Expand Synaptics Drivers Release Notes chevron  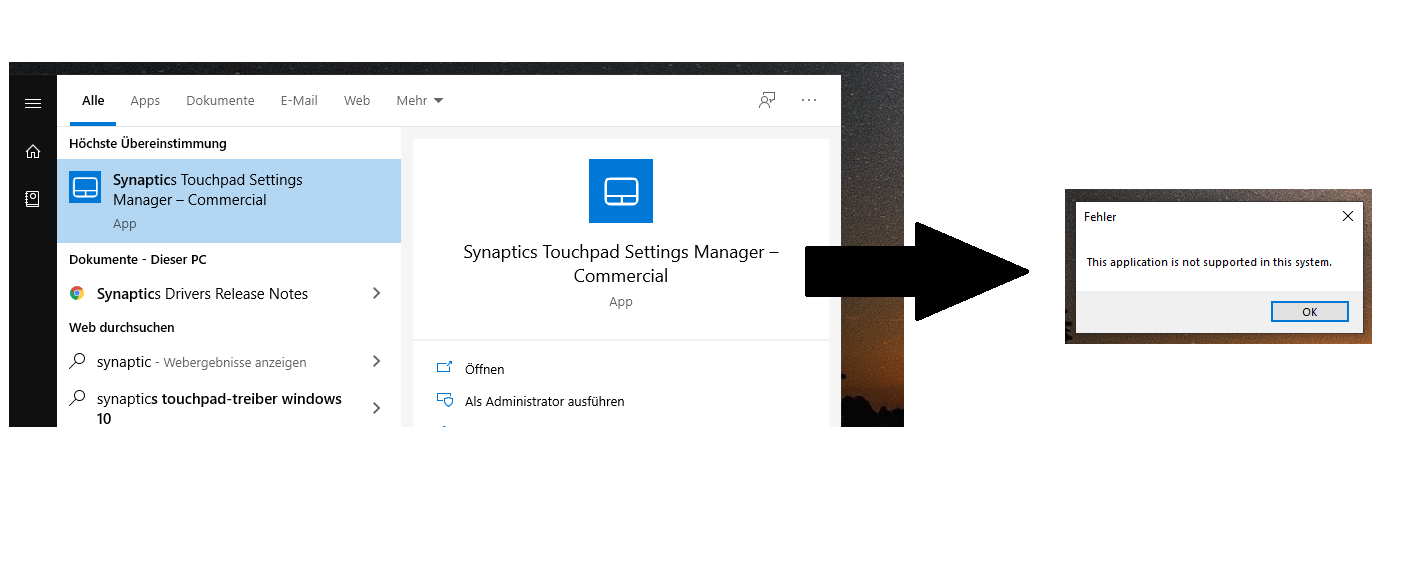377,293
